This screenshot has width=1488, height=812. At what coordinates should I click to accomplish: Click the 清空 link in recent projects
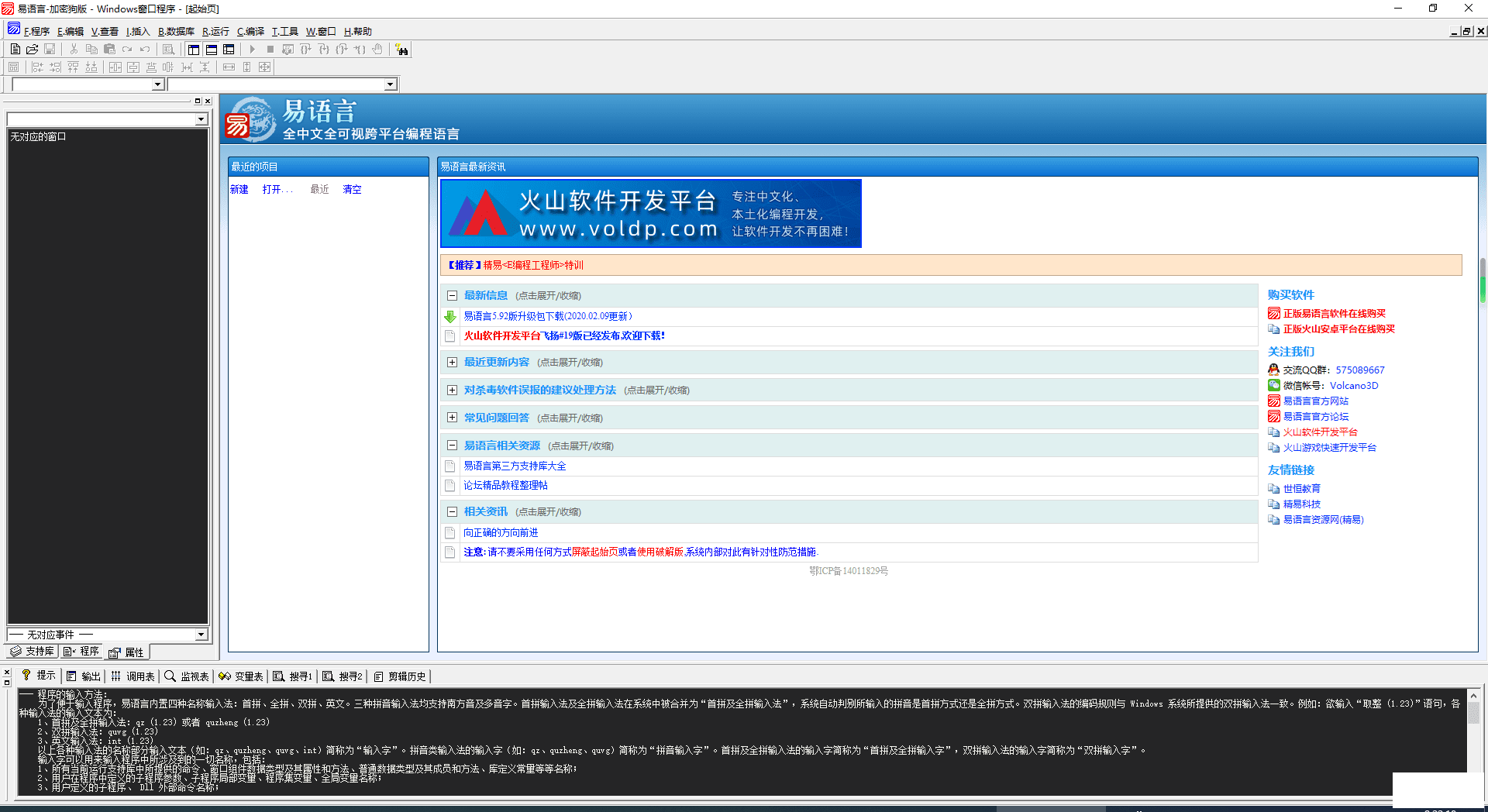coord(353,189)
